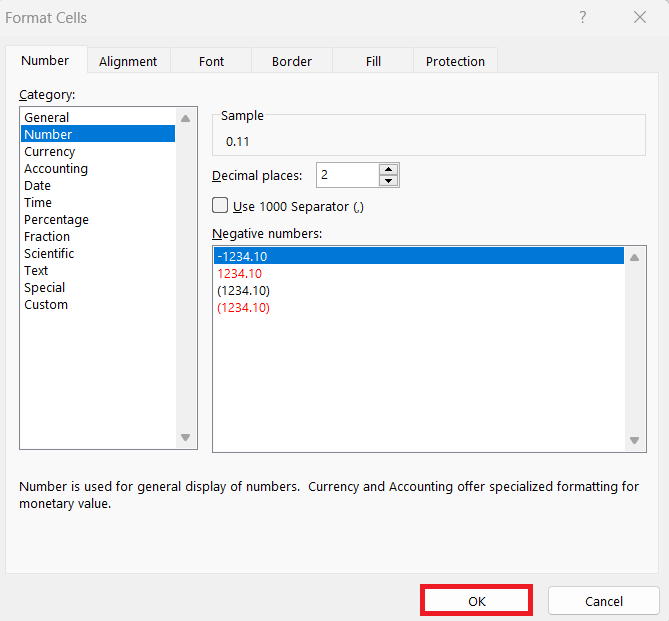Close the Format Cells dialog
Image resolution: width=669 pixels, height=621 pixels.
coord(640,17)
